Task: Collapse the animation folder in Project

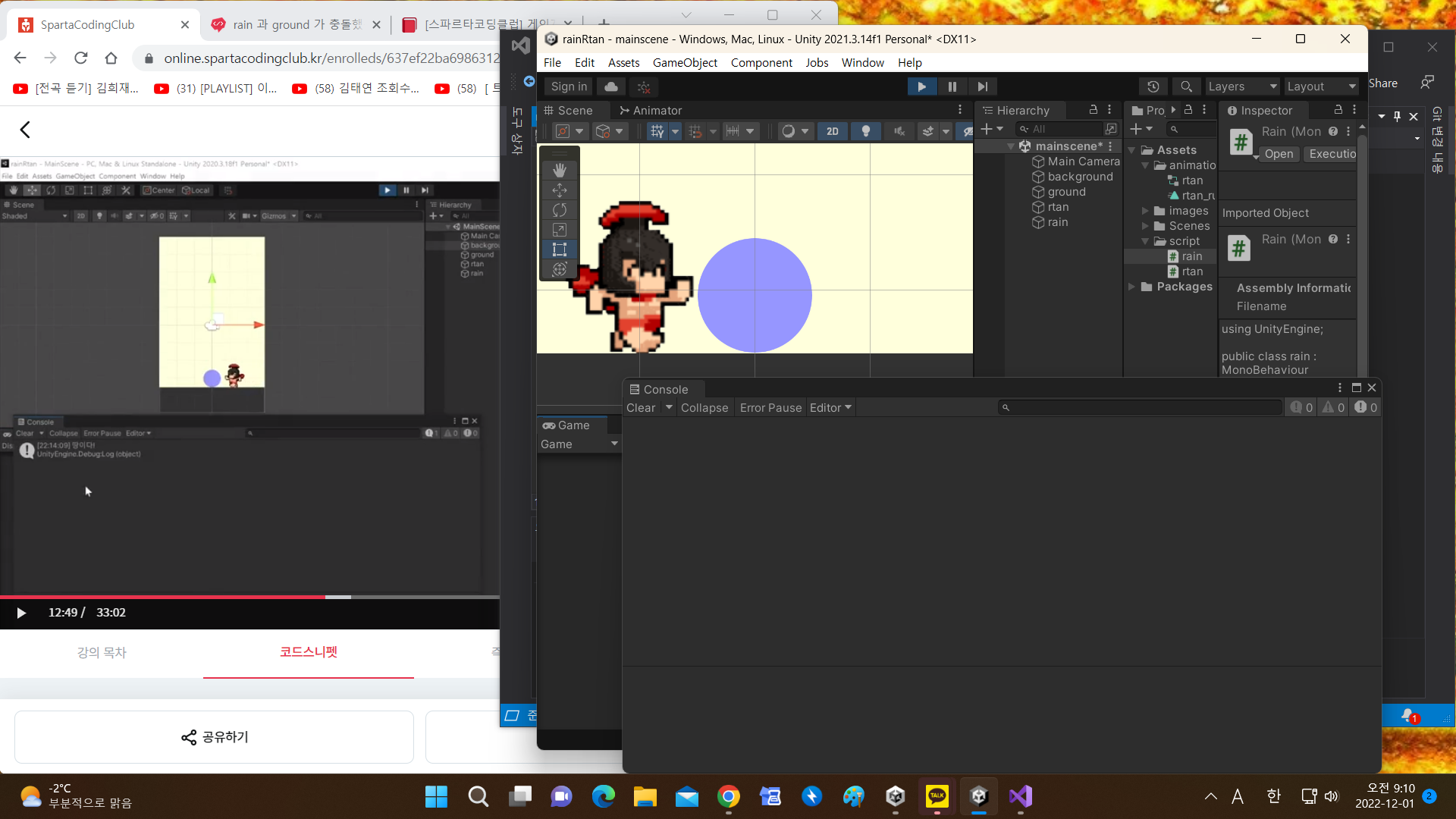Action: [x=1145, y=165]
